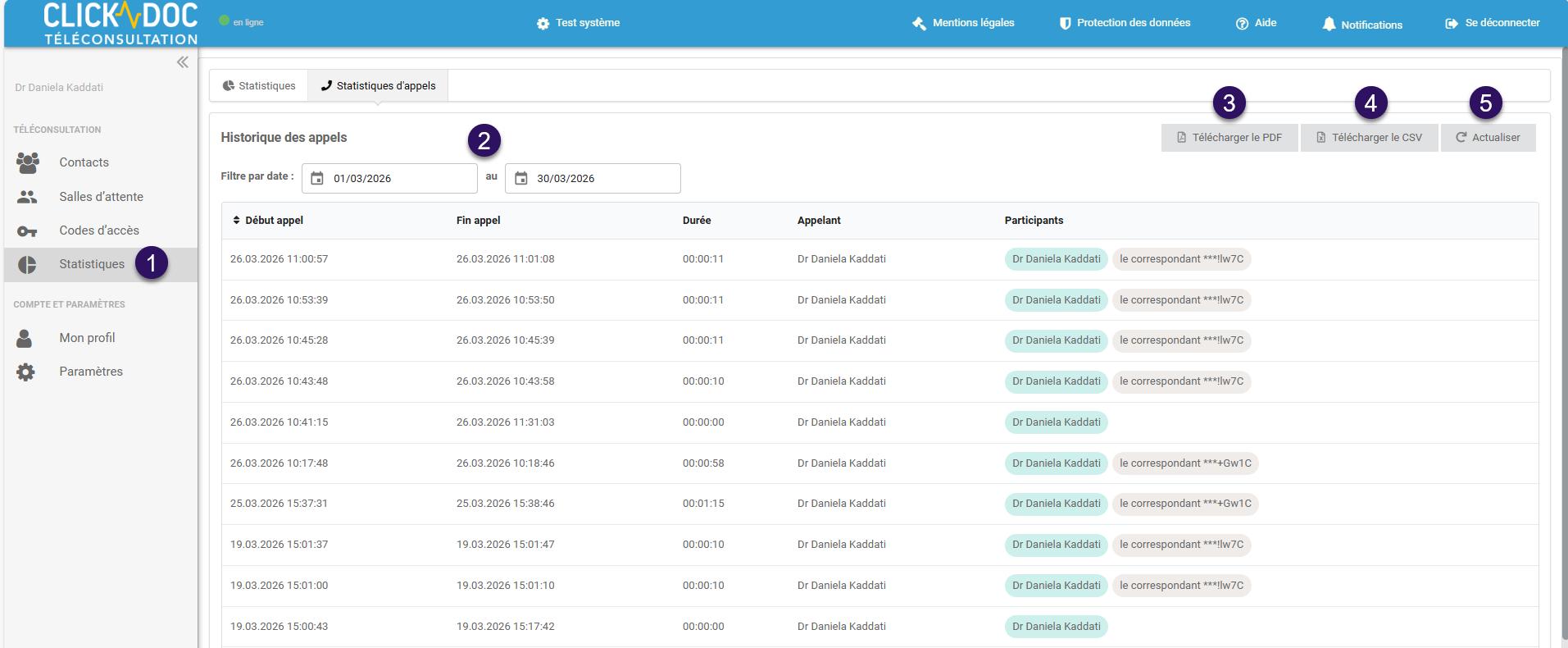
Task: Click the Salles d'attente people icon
Action: pos(27,197)
